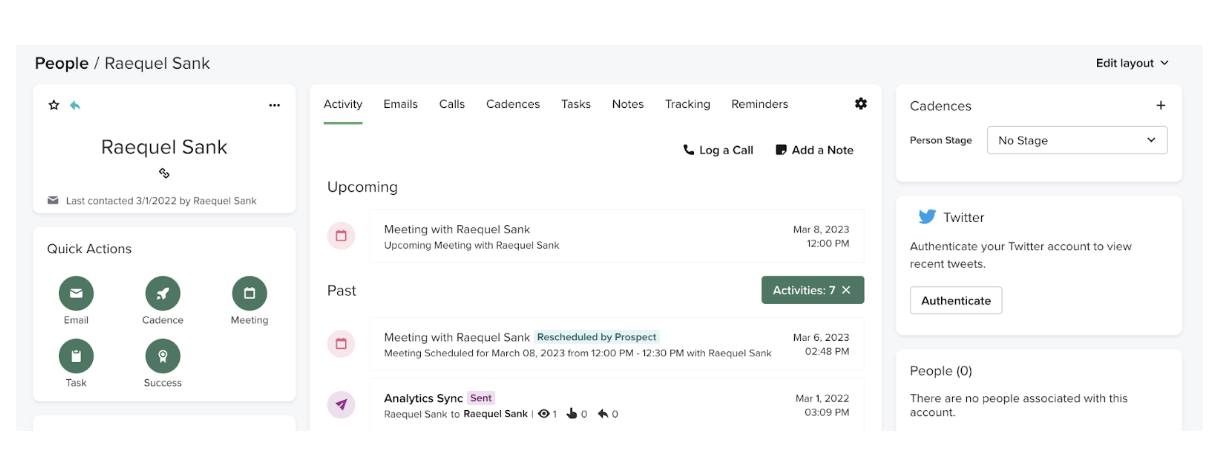This screenshot has height=466, width=1226.
Task: Switch to the Activity tab
Action: (343, 104)
